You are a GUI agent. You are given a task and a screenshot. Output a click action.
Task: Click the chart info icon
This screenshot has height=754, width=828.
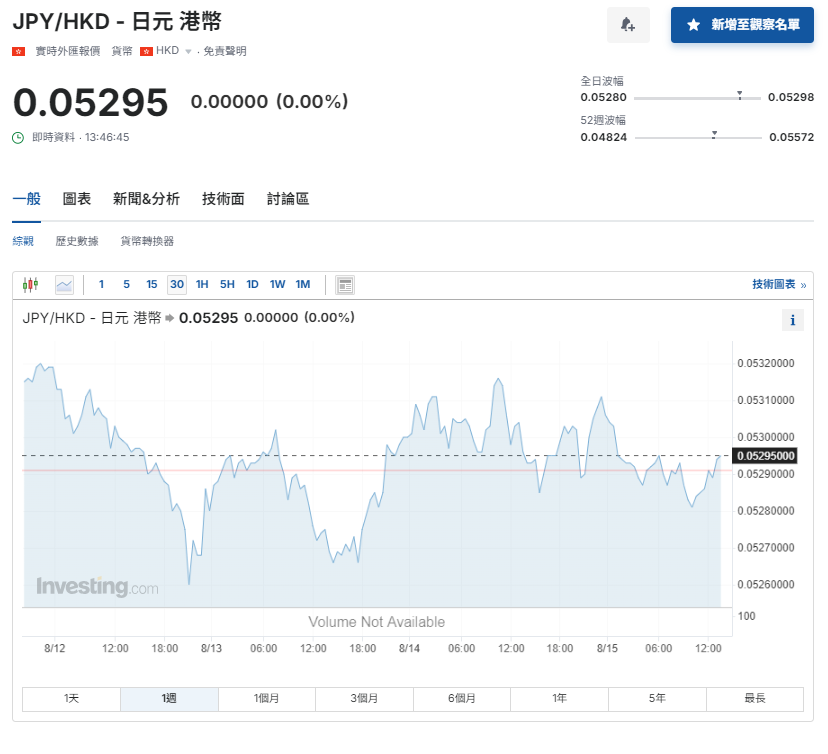[x=793, y=319]
